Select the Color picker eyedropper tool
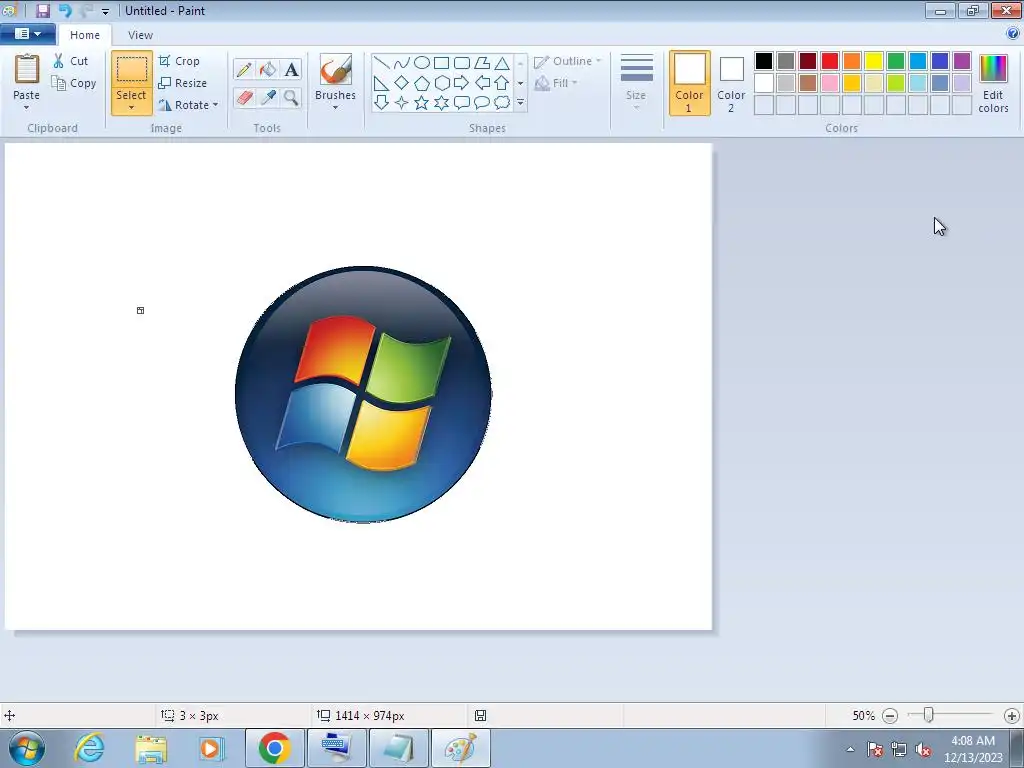 pos(268,98)
